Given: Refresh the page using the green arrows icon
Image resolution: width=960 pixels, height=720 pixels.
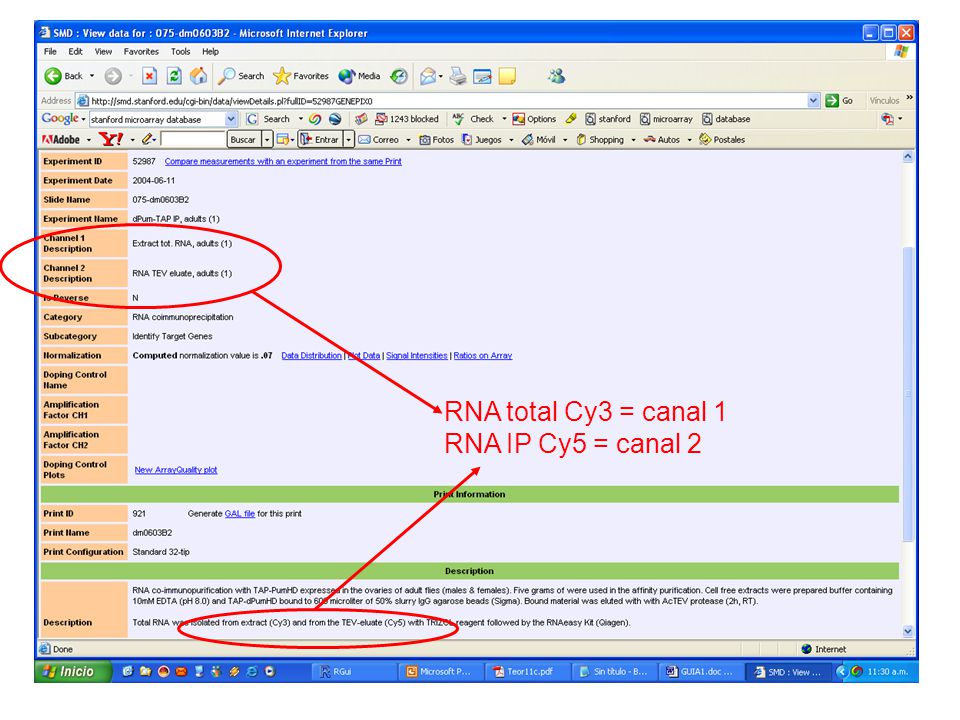Looking at the screenshot, I should tap(174, 76).
